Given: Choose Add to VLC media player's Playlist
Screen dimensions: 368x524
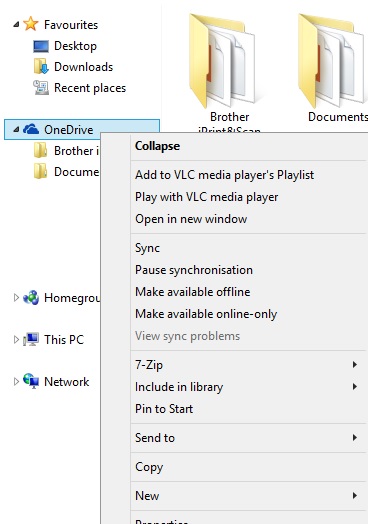Looking at the screenshot, I should [x=224, y=175].
